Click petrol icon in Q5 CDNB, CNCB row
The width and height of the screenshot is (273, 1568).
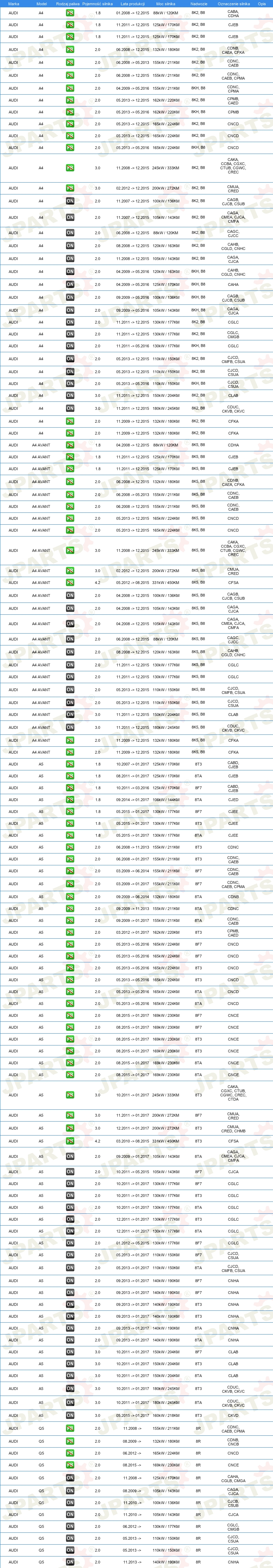(x=70, y=1441)
